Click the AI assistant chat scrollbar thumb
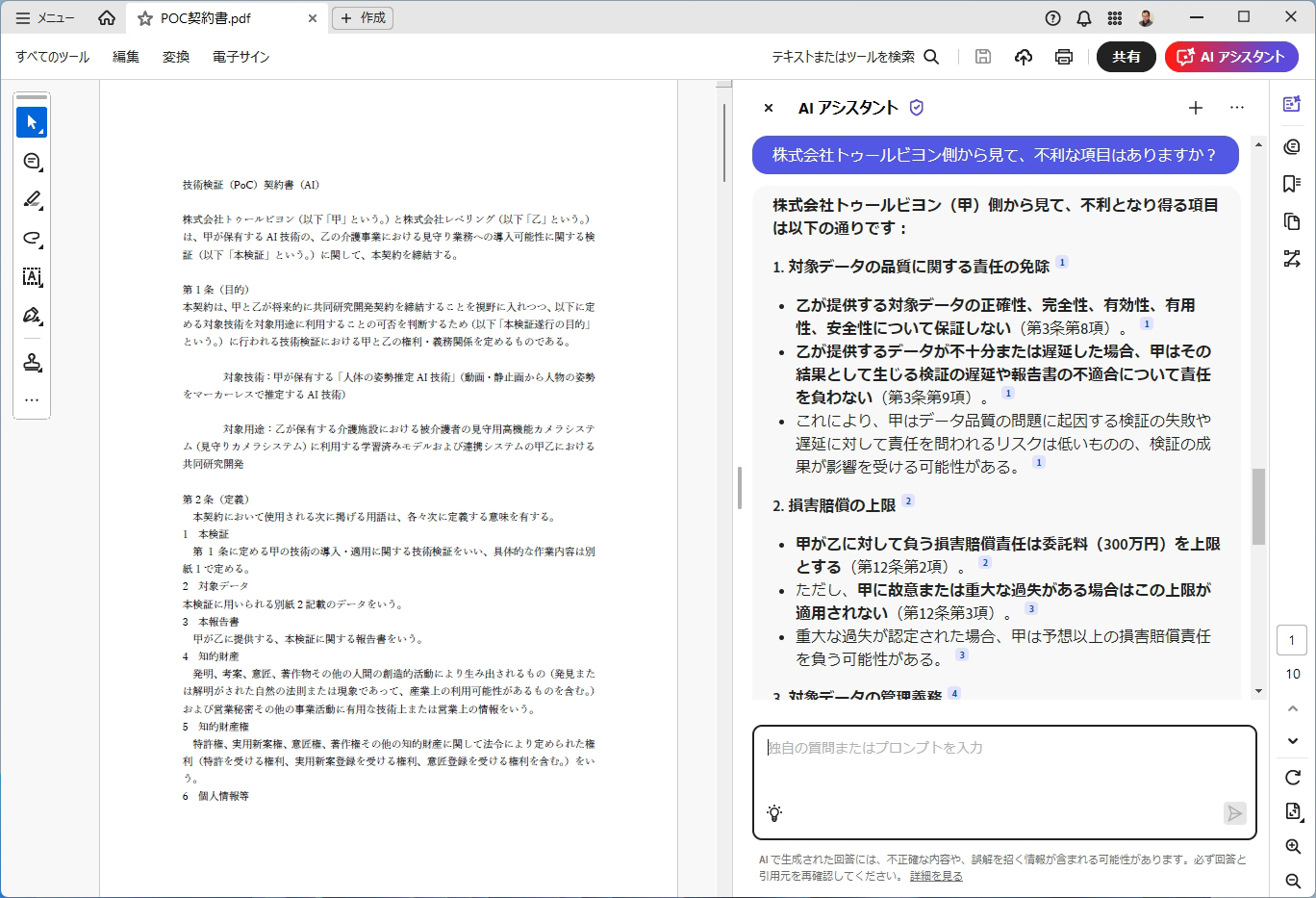The image size is (1316, 898). pos(1258,506)
